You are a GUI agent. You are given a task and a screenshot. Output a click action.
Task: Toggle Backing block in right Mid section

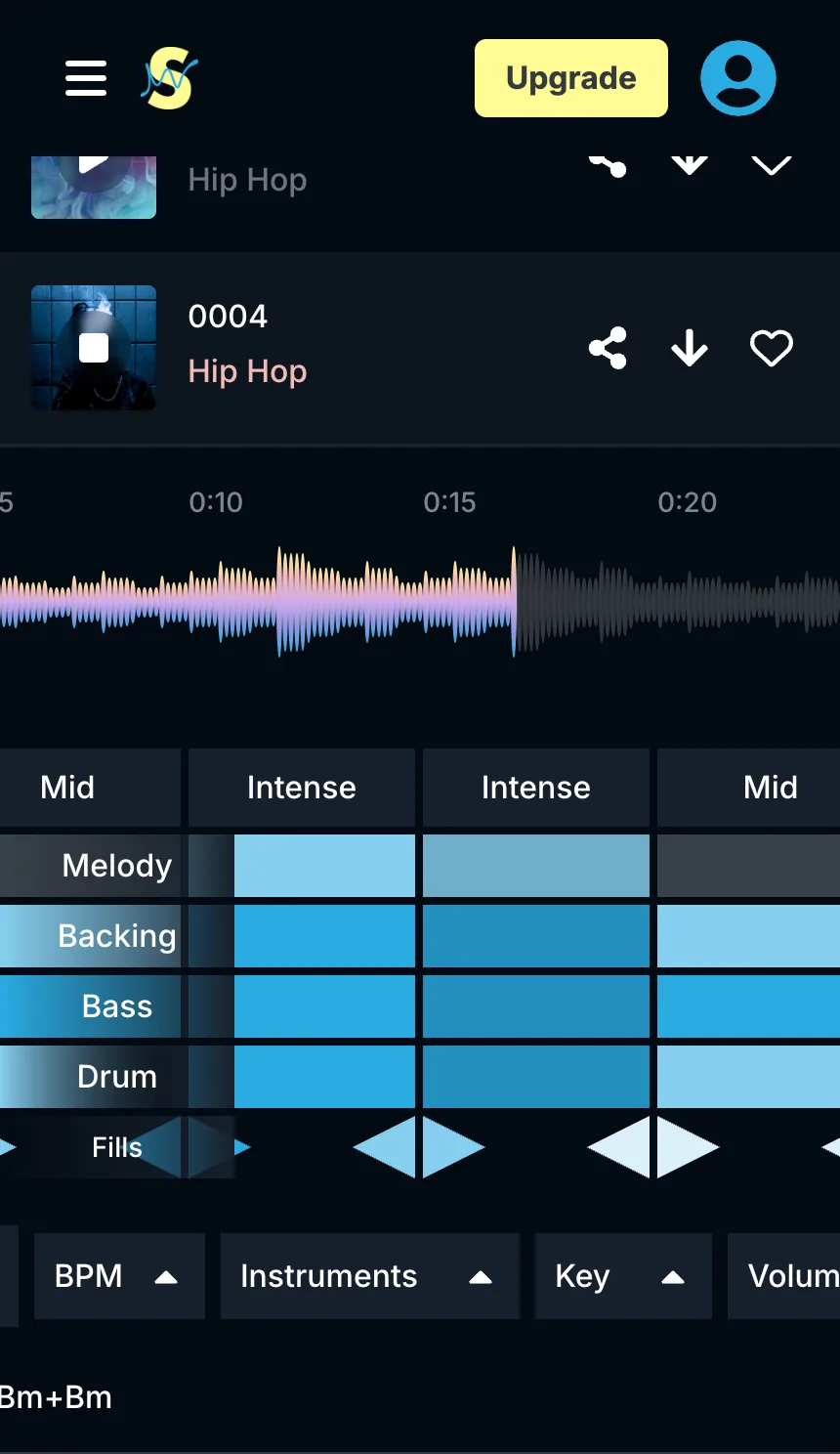pyautogui.click(x=748, y=936)
